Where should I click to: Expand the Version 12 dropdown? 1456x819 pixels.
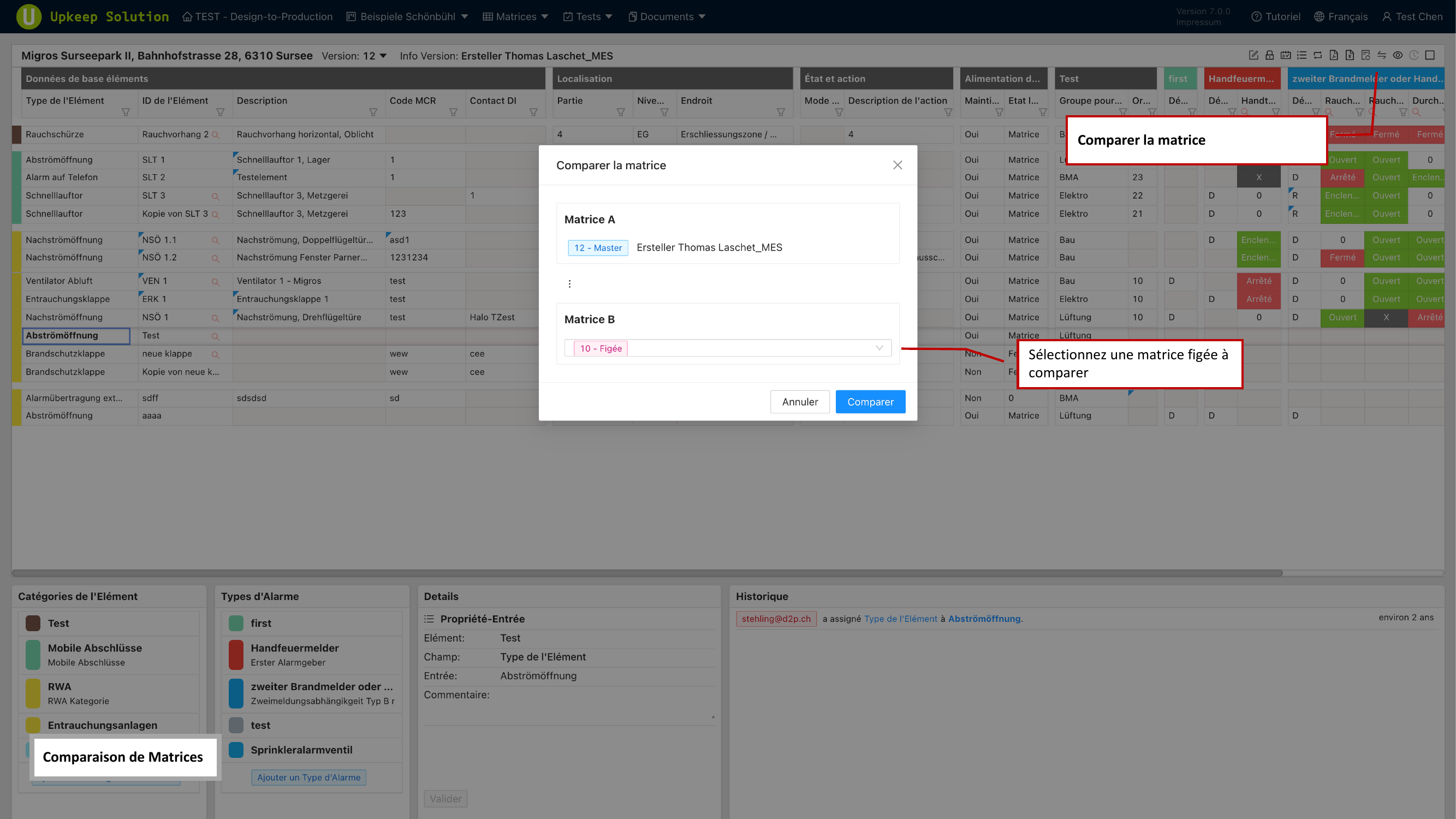(375, 56)
